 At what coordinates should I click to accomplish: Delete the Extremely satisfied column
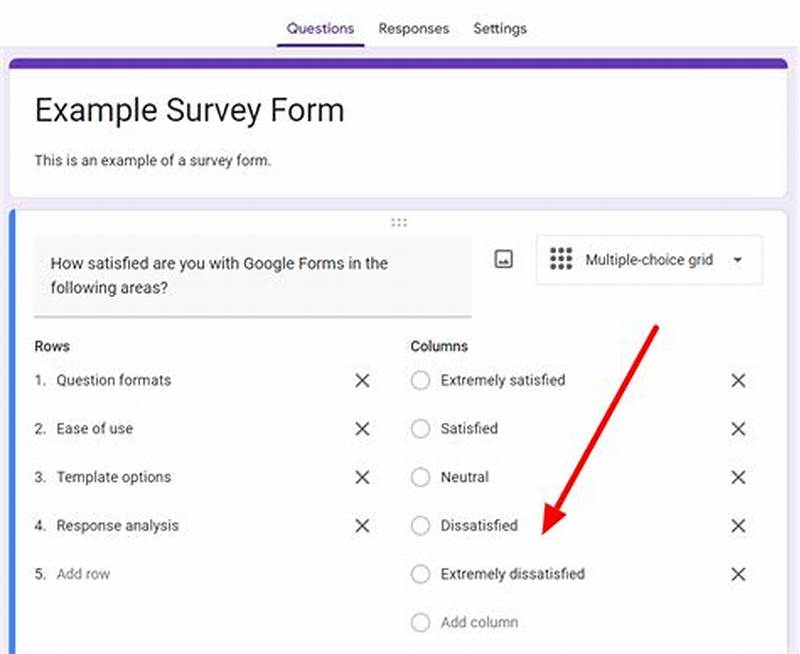click(738, 380)
